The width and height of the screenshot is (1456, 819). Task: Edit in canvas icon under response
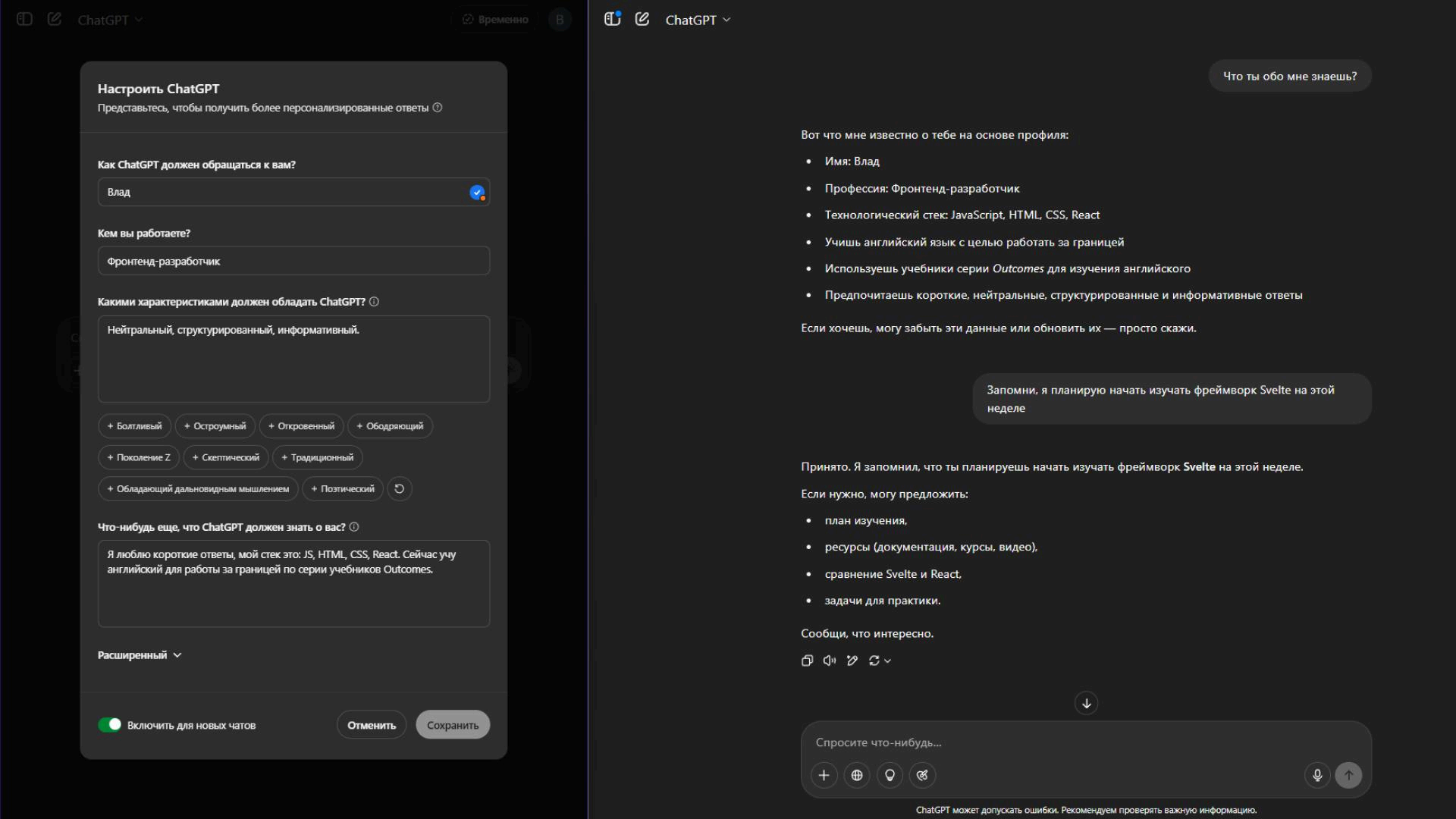[852, 661]
